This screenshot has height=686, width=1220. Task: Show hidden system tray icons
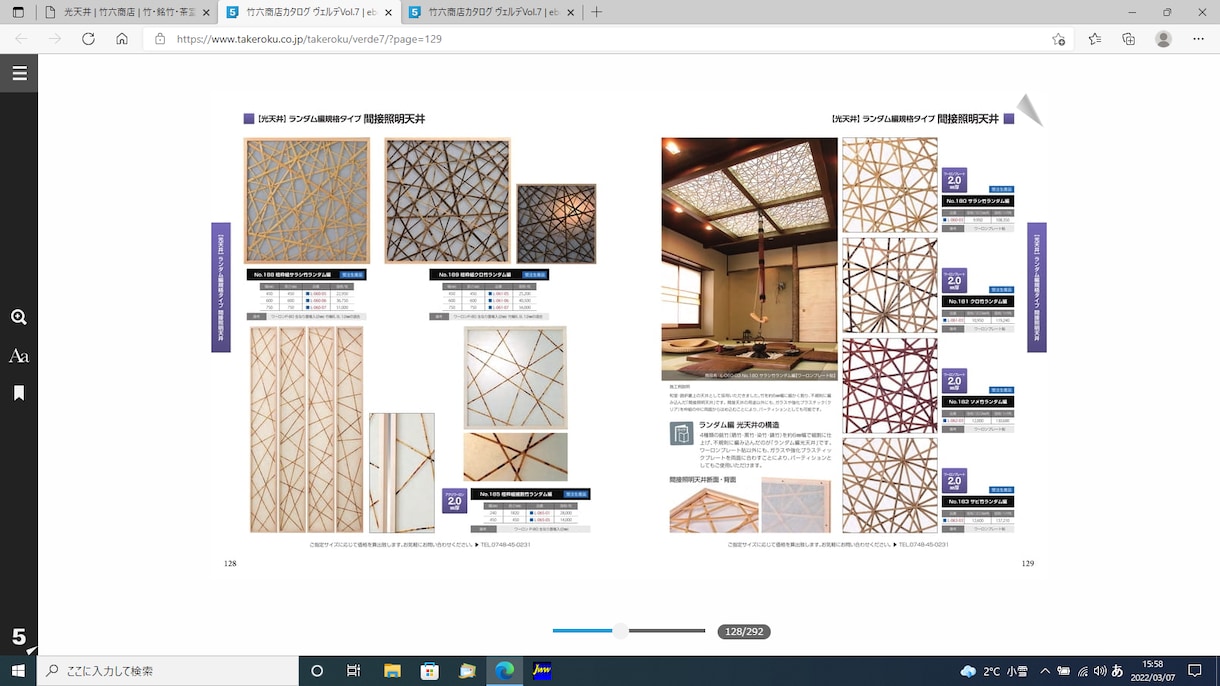coord(1045,670)
